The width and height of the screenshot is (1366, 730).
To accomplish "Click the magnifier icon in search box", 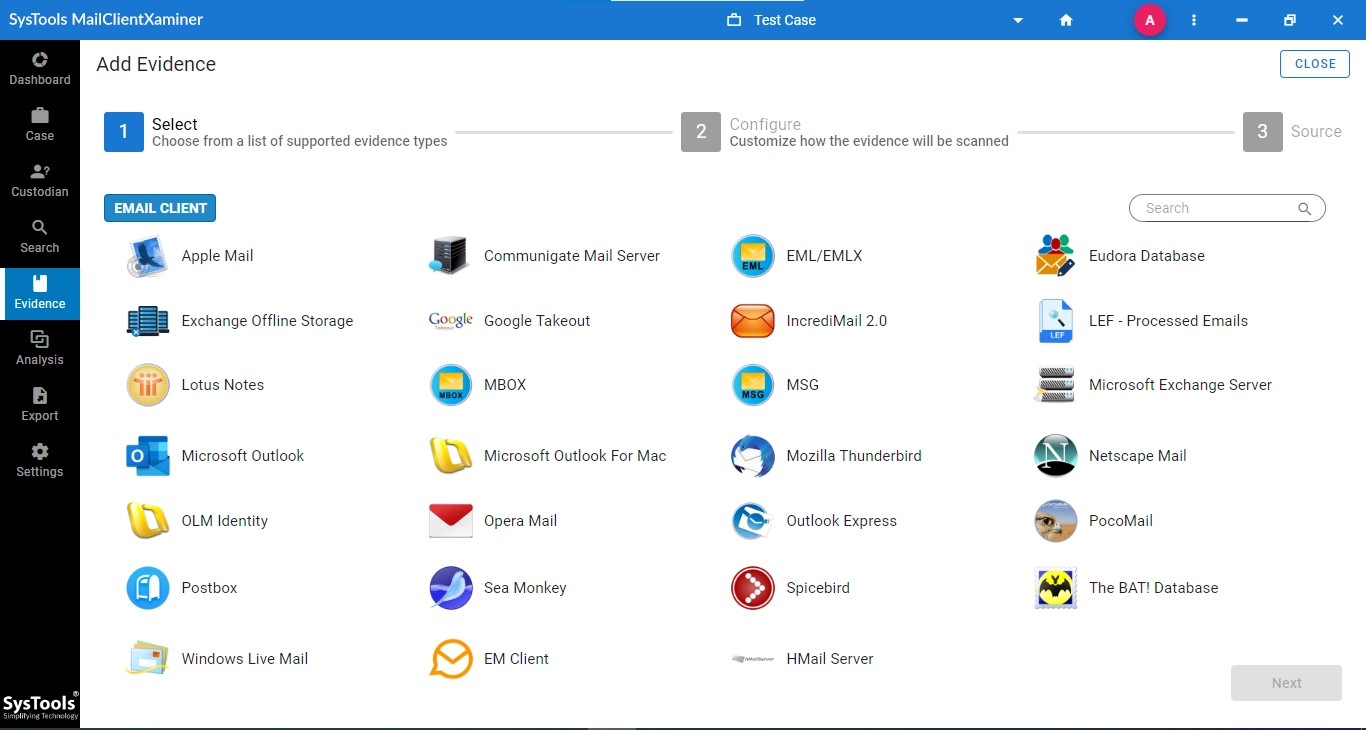I will [x=1304, y=209].
